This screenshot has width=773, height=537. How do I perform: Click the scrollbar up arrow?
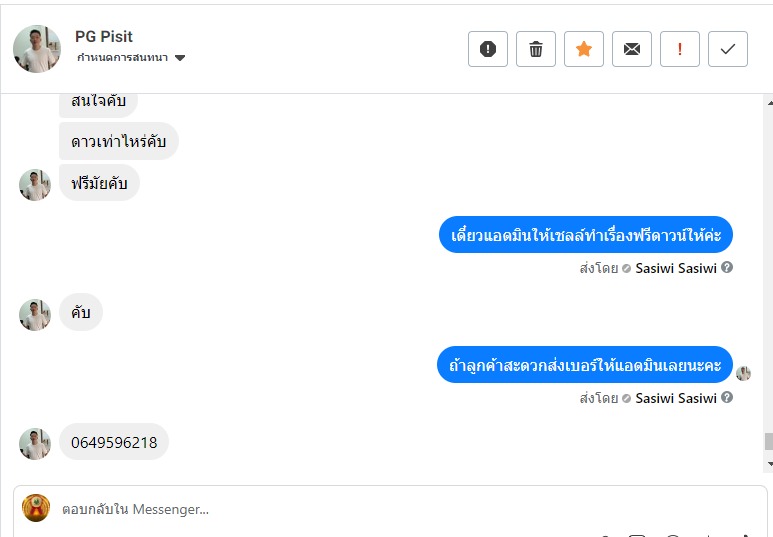[770, 103]
